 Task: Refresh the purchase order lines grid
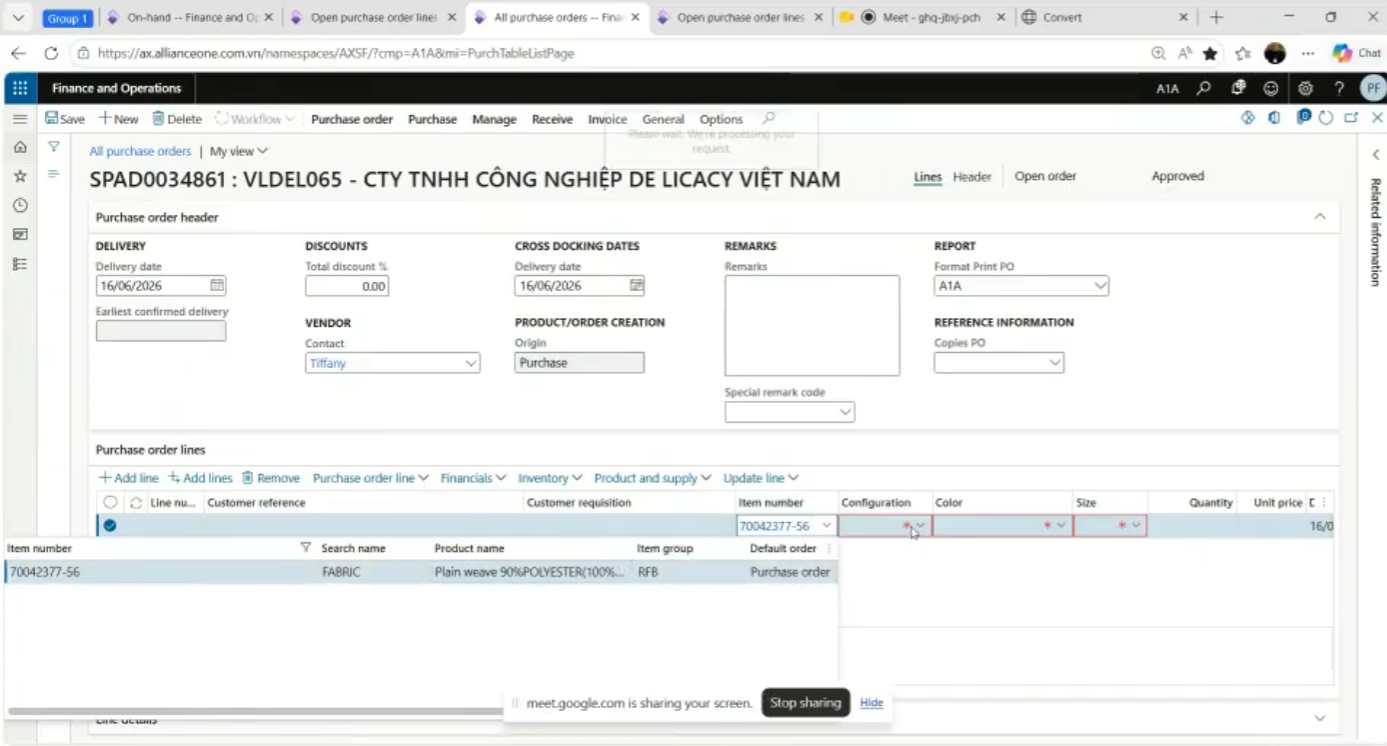(136, 503)
